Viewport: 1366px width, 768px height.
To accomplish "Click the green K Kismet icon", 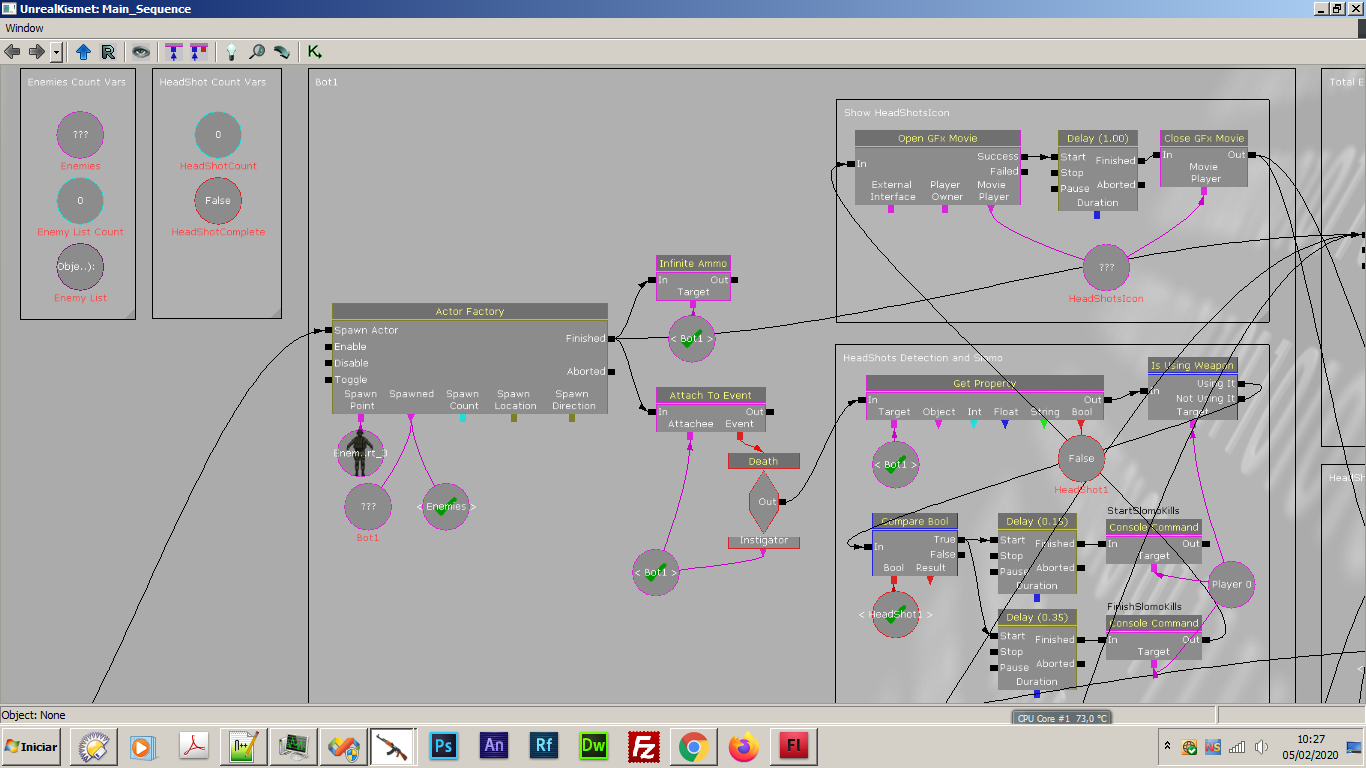I will (x=315, y=51).
